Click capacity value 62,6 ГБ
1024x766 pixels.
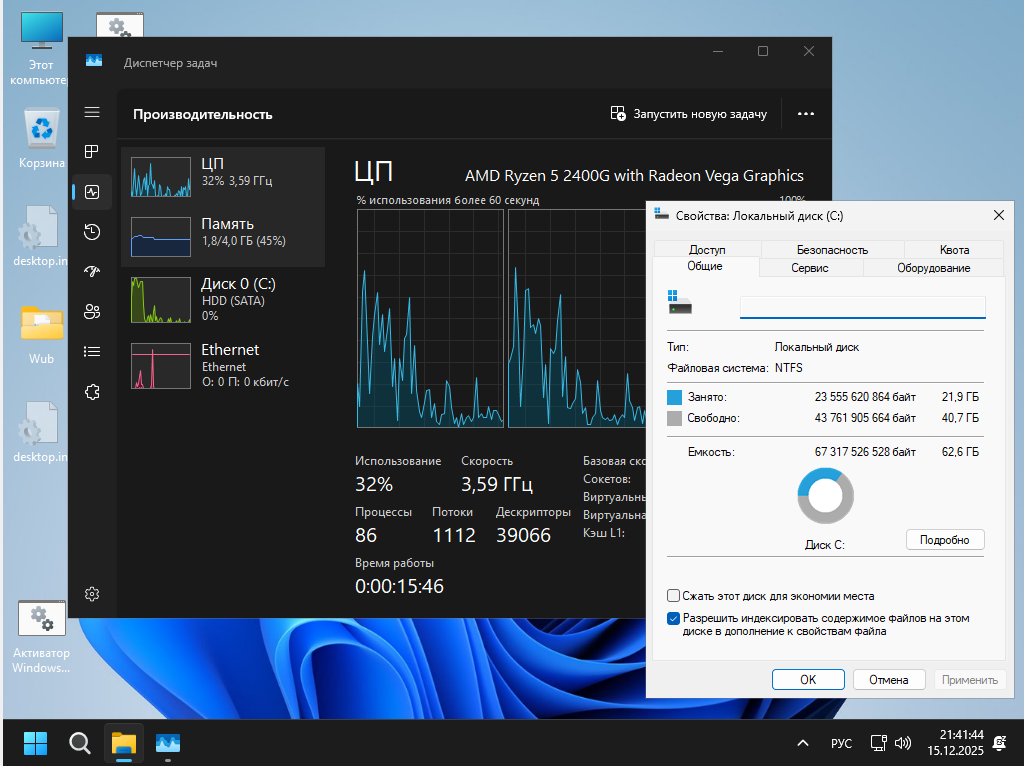tap(960, 452)
